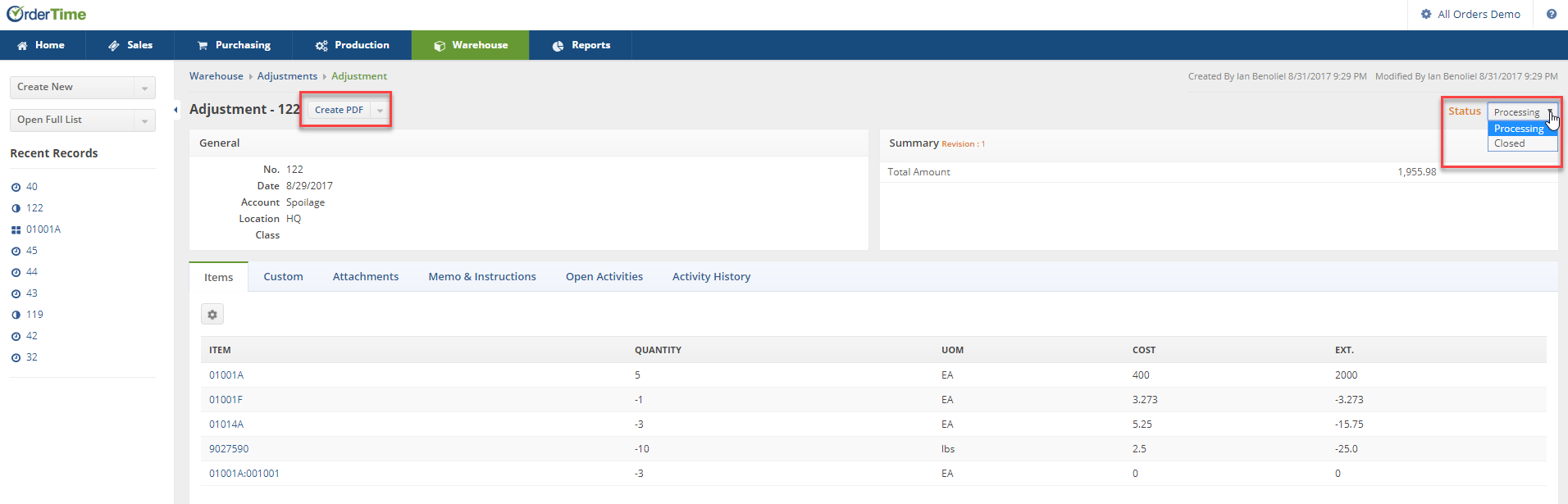Viewport: 1568px width, 504px height.
Task: Click the Account value Spoilage
Action: (x=305, y=202)
